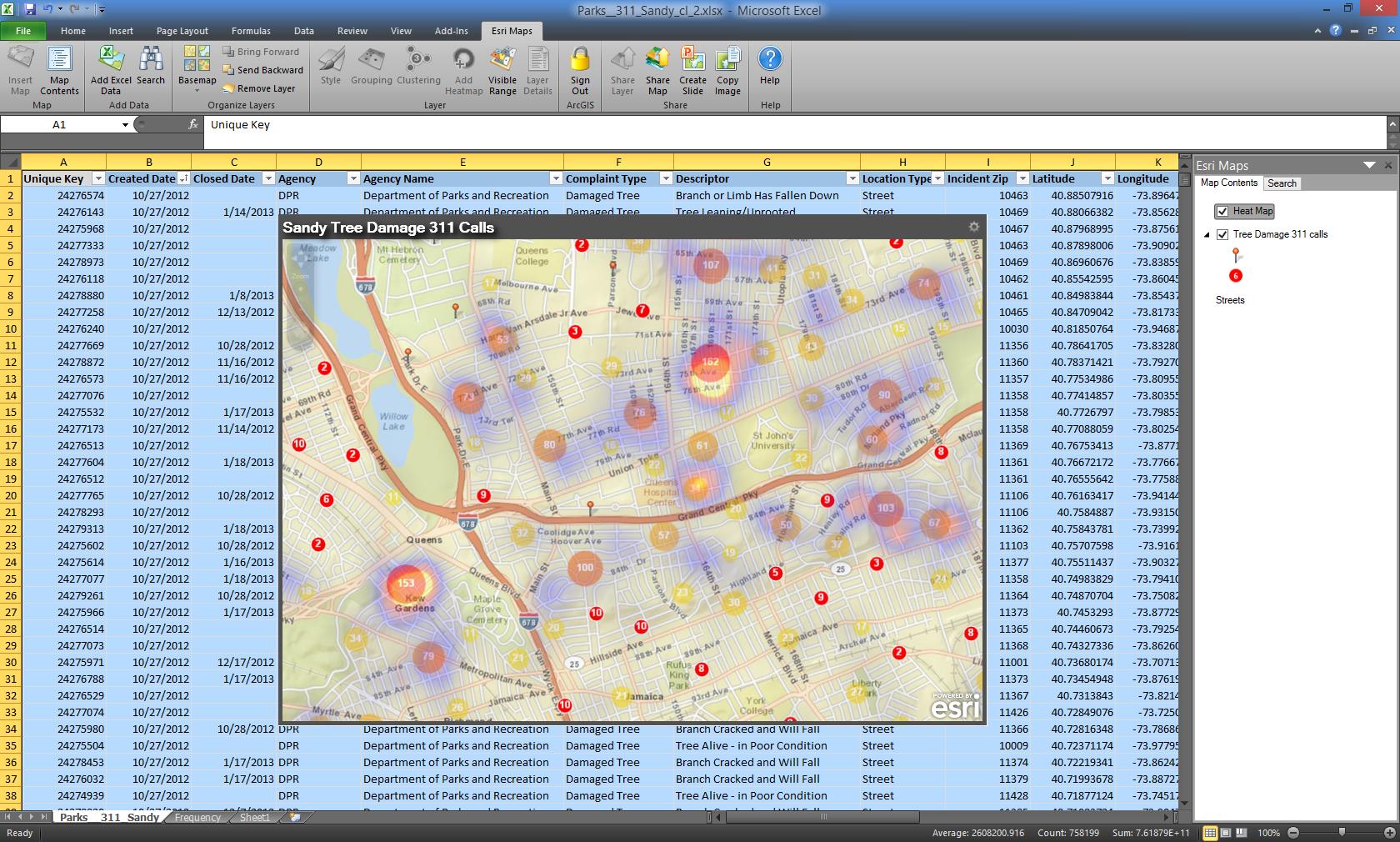Open the Unique Key filter dropdown
The width and height of the screenshot is (1400, 842).
pos(98,178)
